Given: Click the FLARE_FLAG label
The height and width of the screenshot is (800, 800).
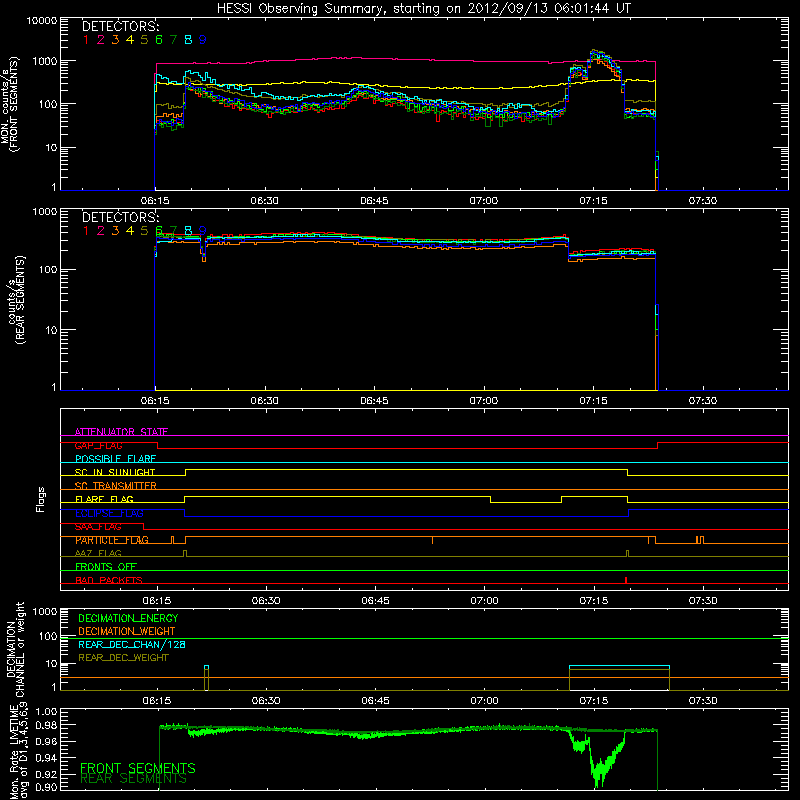Looking at the screenshot, I should tap(104, 499).
